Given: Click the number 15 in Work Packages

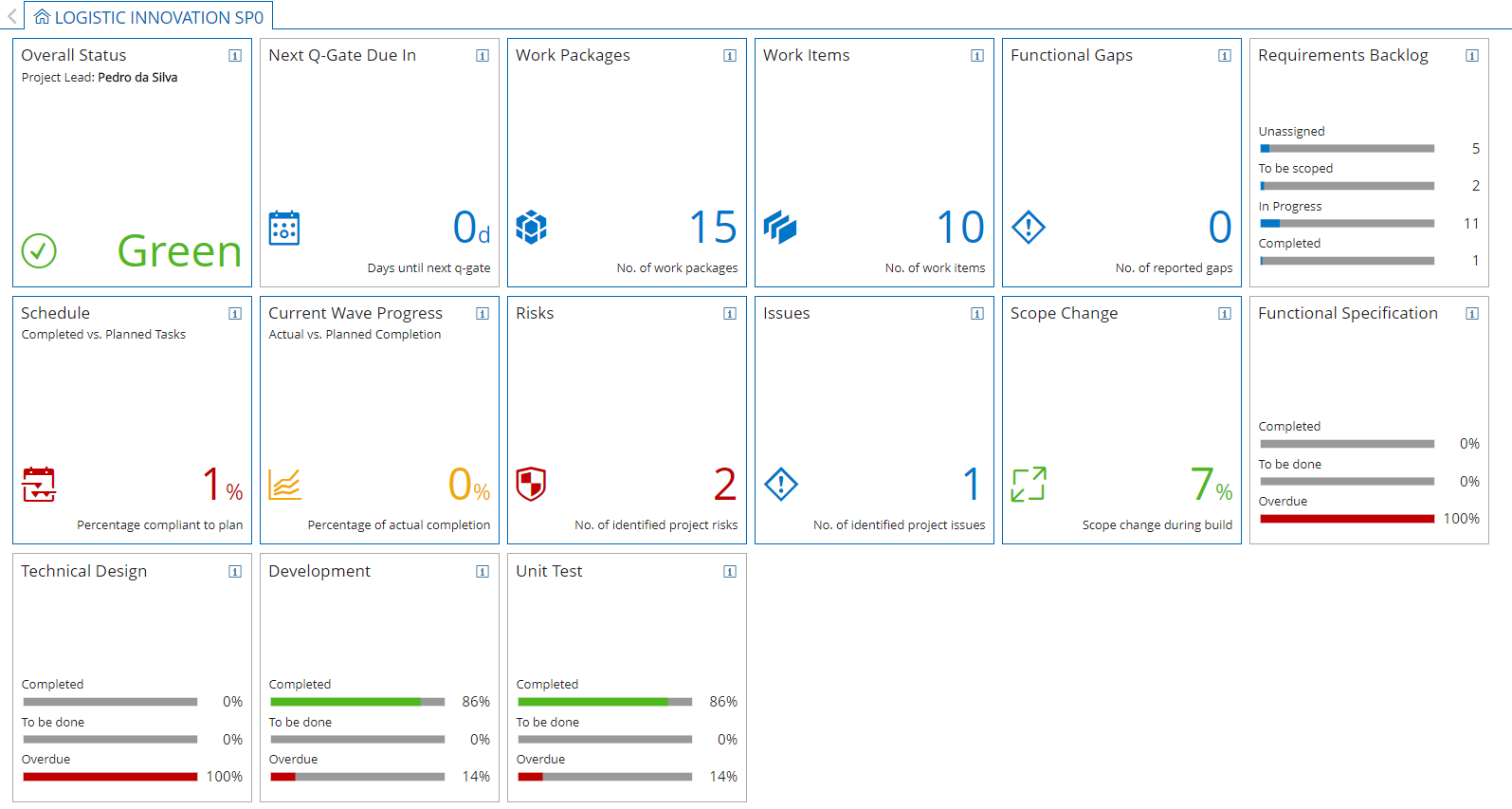Looking at the screenshot, I should tap(713, 229).
